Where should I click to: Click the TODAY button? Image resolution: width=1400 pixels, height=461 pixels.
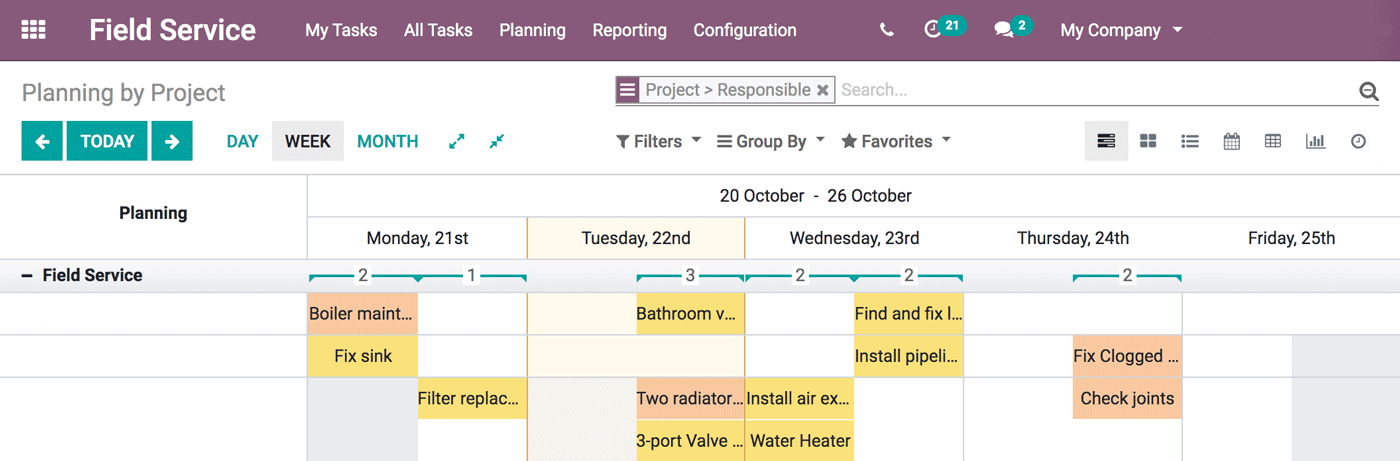[x=107, y=141]
